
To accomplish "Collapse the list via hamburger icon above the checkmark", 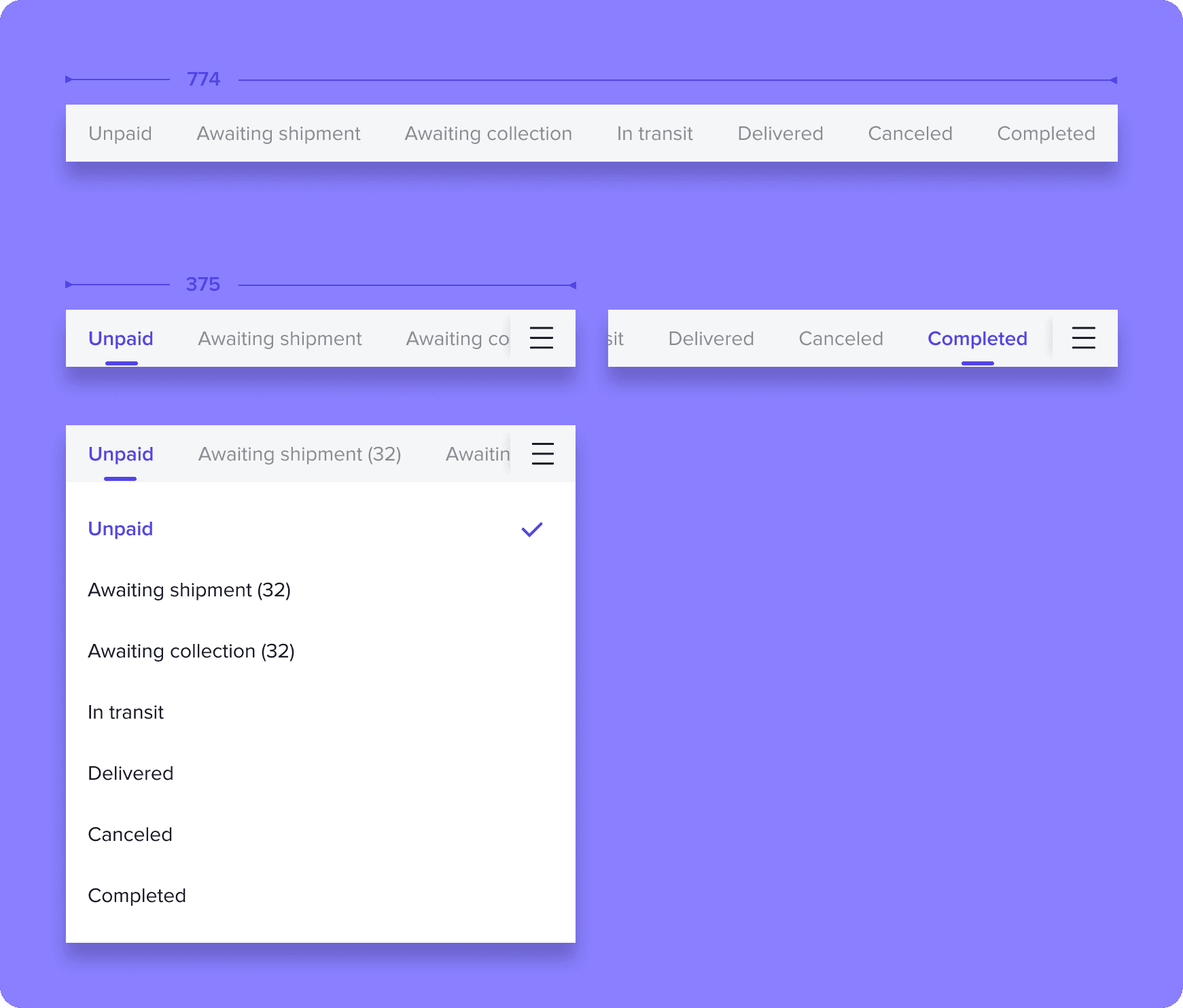I will click(x=543, y=453).
